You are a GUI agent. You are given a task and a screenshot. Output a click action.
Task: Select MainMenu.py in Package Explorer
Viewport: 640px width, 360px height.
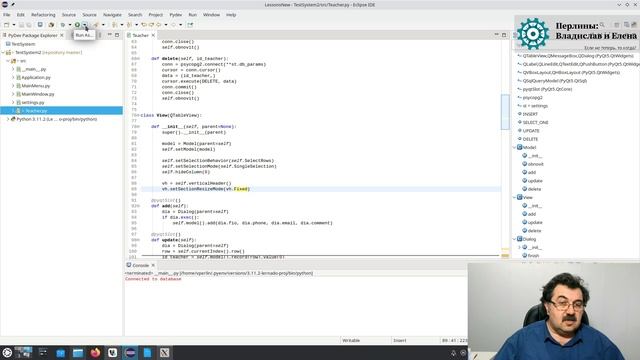[x=36, y=86]
